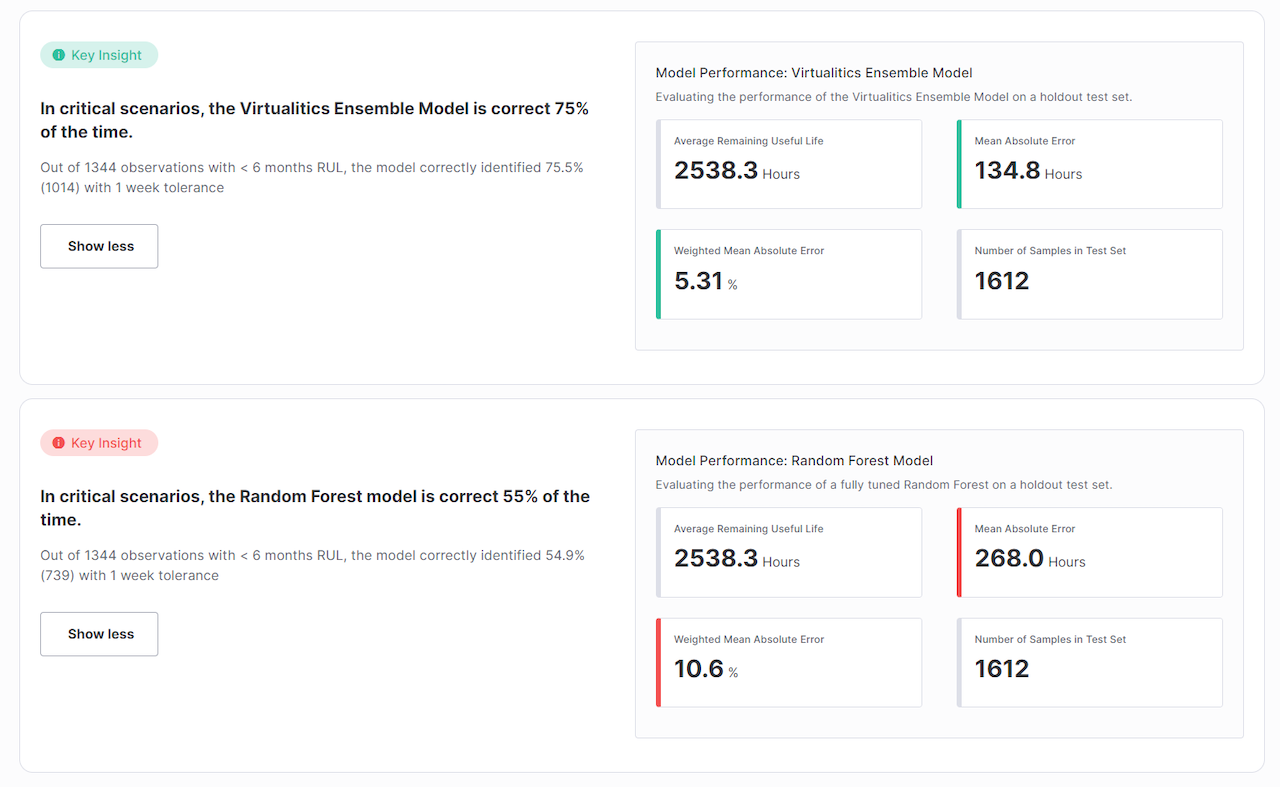
Task: Click Weighted Mean Absolute Error label in Ensemble panel
Action: (x=749, y=251)
